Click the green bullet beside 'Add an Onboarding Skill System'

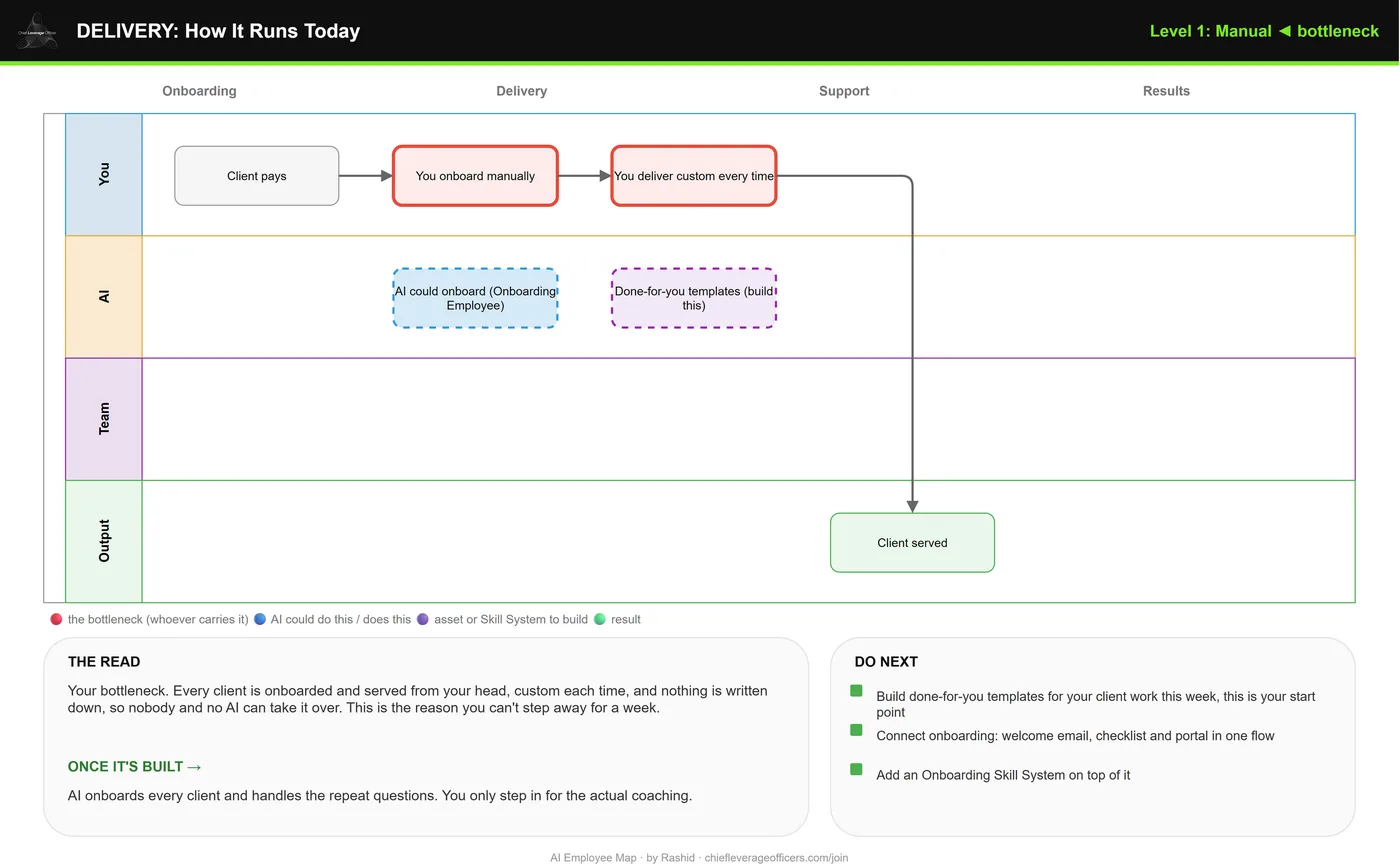pyautogui.click(x=856, y=769)
